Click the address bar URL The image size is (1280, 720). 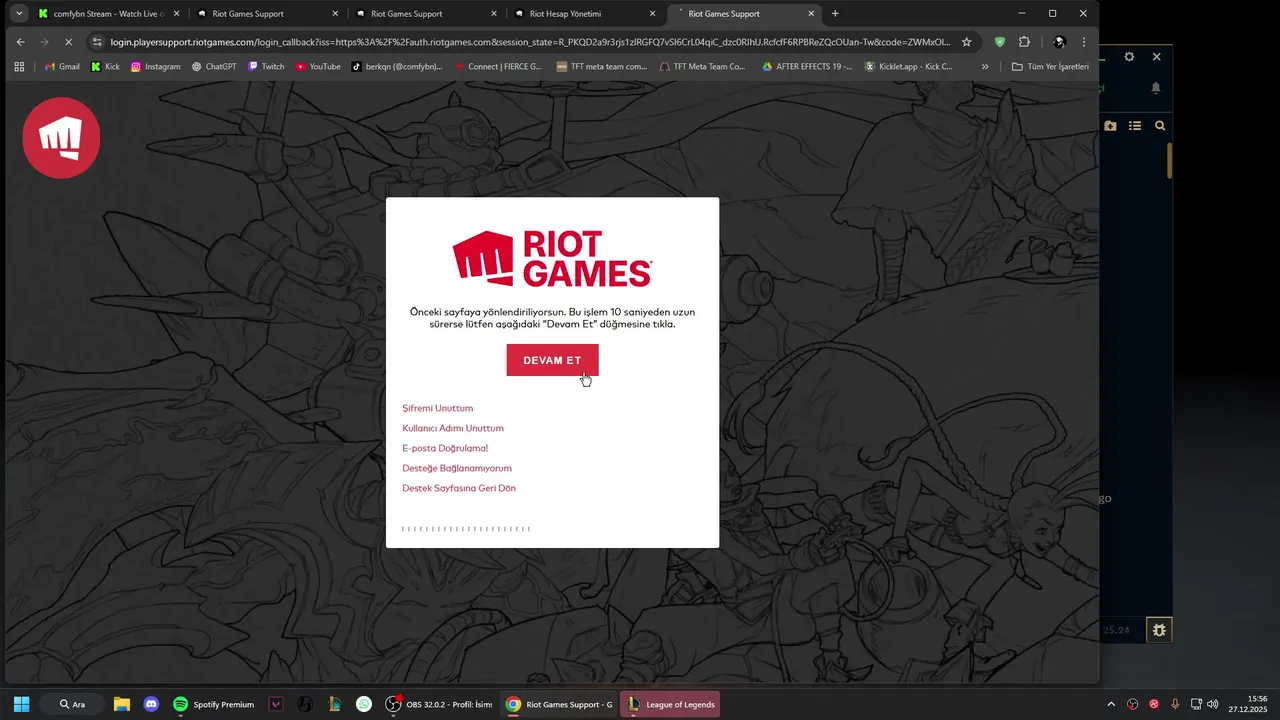pyautogui.click(x=530, y=42)
